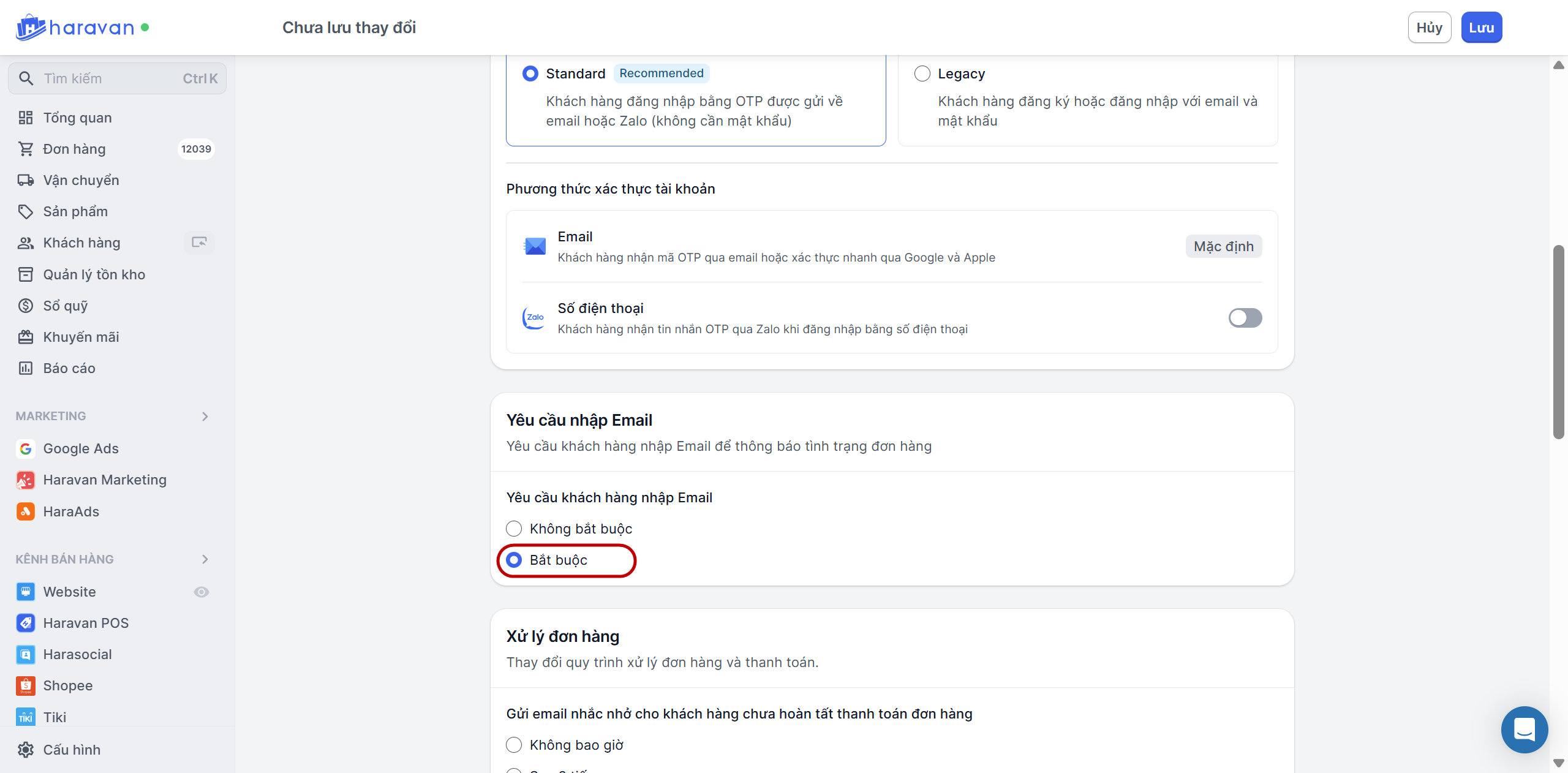Enable Số điện thoại Zalo OTP toggle
Image resolution: width=1568 pixels, height=773 pixels.
pos(1245,318)
